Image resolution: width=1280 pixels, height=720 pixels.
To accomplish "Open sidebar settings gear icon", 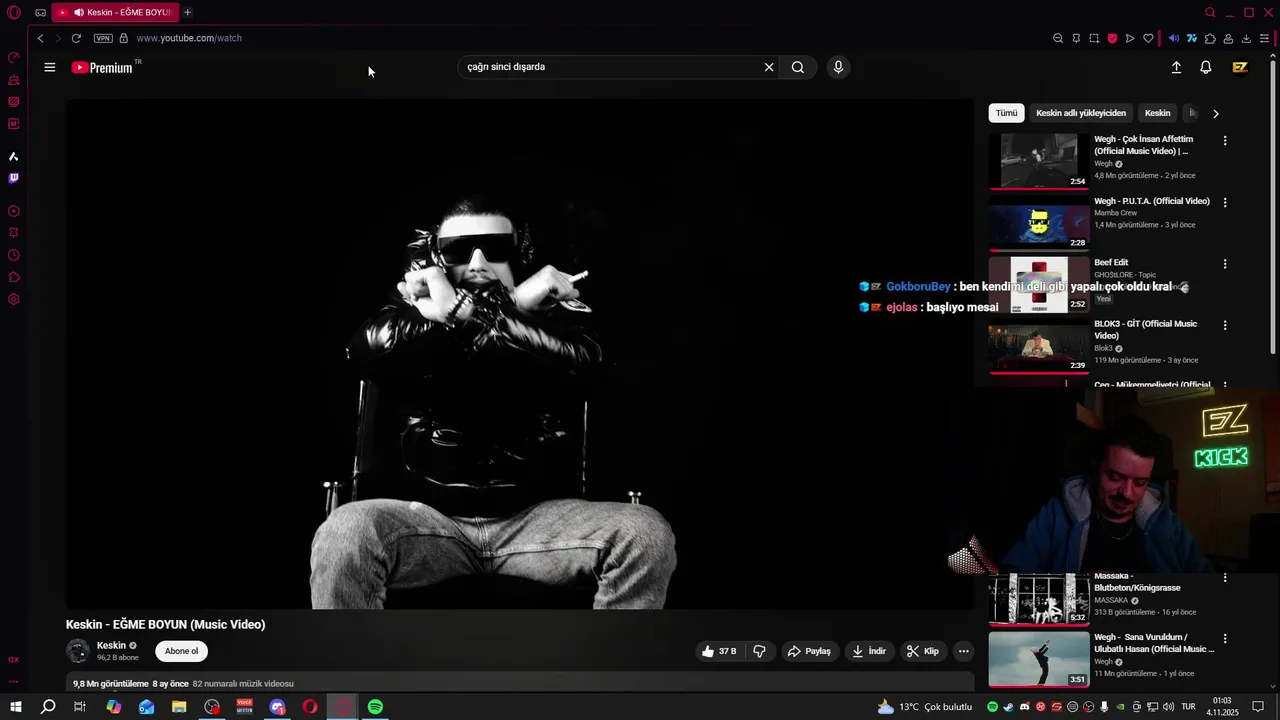I will pyautogui.click(x=14, y=299).
